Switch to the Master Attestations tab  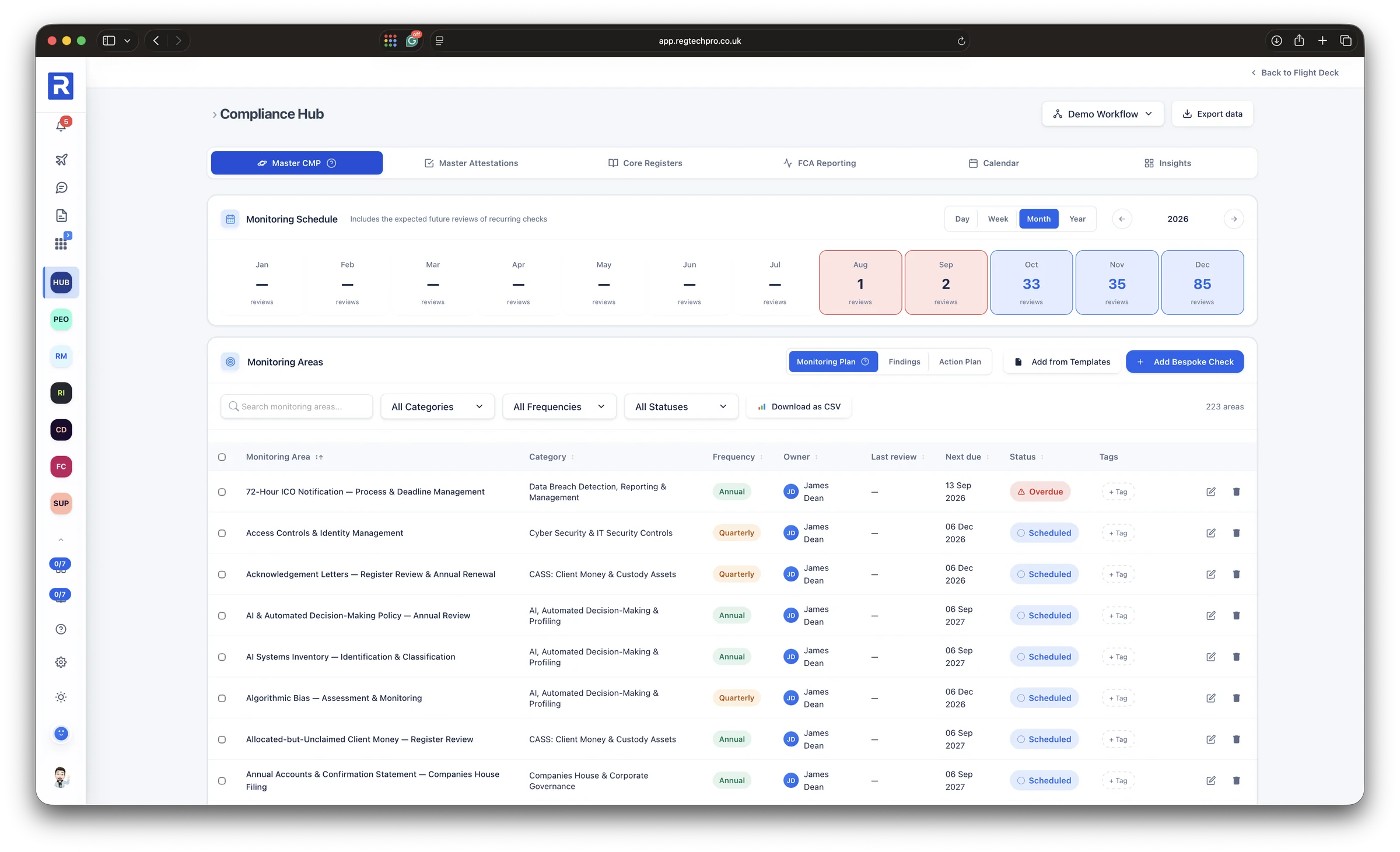coord(471,163)
